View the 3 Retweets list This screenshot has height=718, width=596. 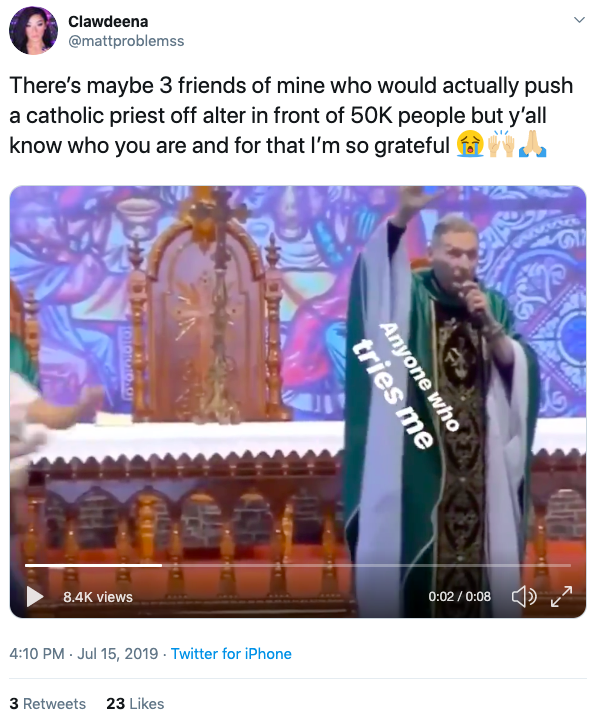click(x=48, y=703)
